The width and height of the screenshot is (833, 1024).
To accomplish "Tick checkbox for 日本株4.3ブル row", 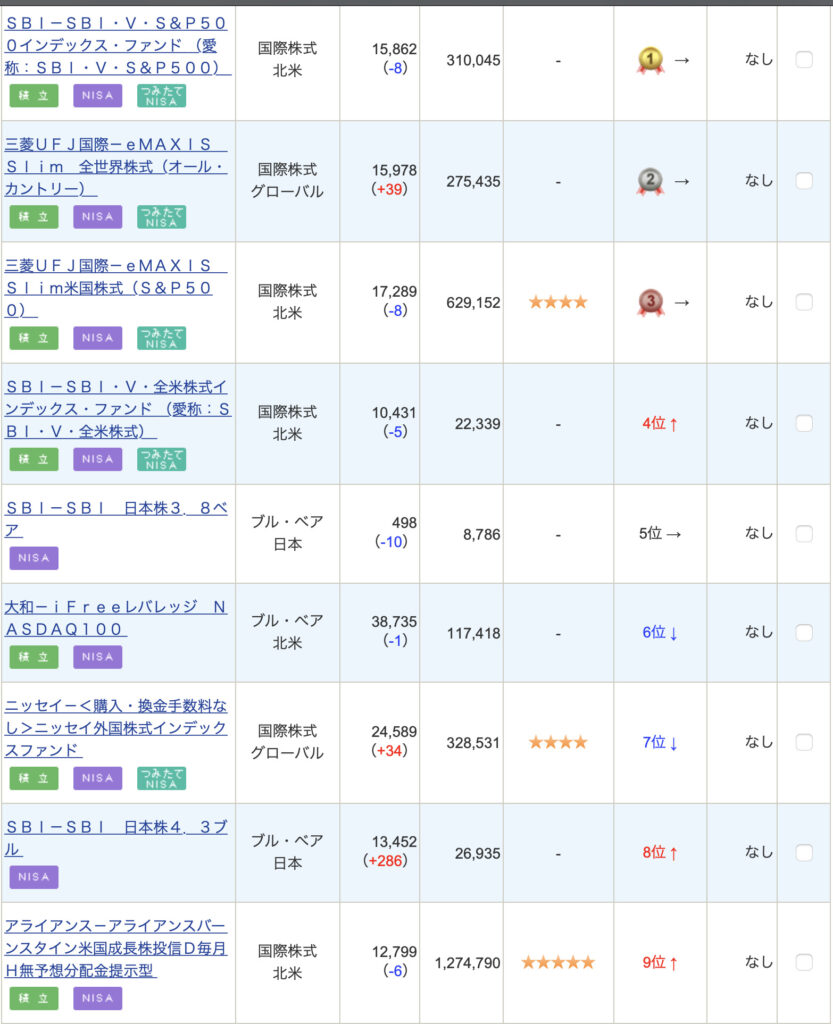I will (804, 853).
